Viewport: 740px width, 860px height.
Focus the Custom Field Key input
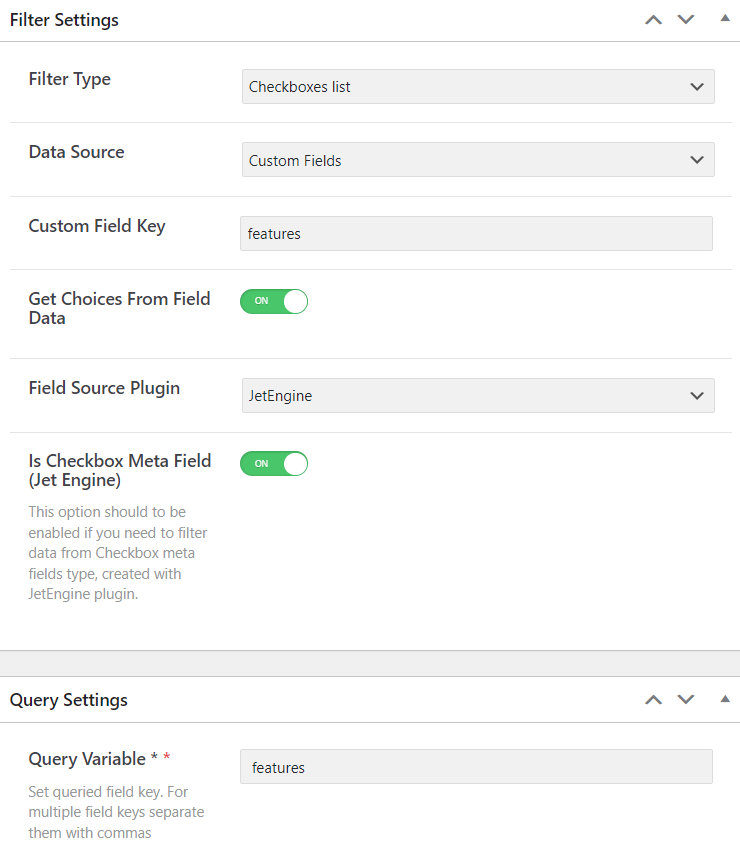pyautogui.click(x=476, y=234)
